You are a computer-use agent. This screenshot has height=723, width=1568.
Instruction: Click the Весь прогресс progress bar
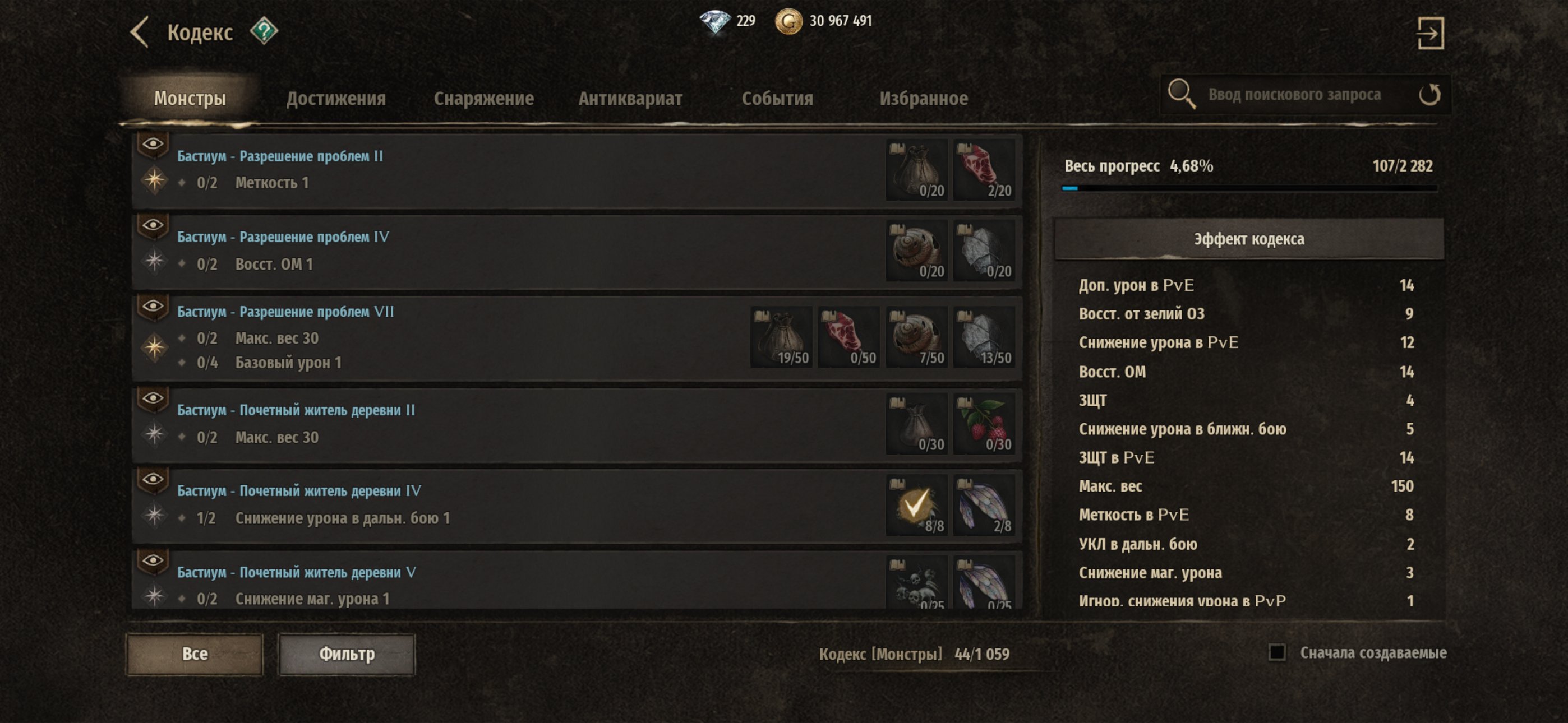point(1249,188)
